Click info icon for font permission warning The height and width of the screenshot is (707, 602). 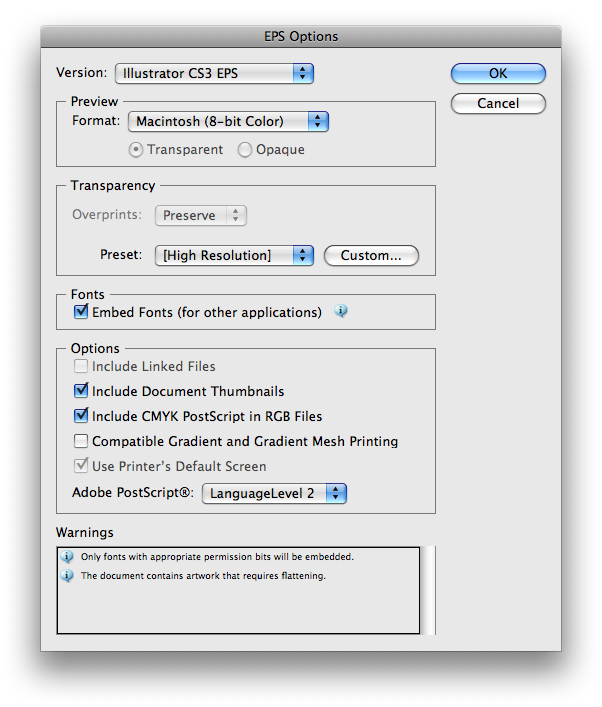point(67,556)
